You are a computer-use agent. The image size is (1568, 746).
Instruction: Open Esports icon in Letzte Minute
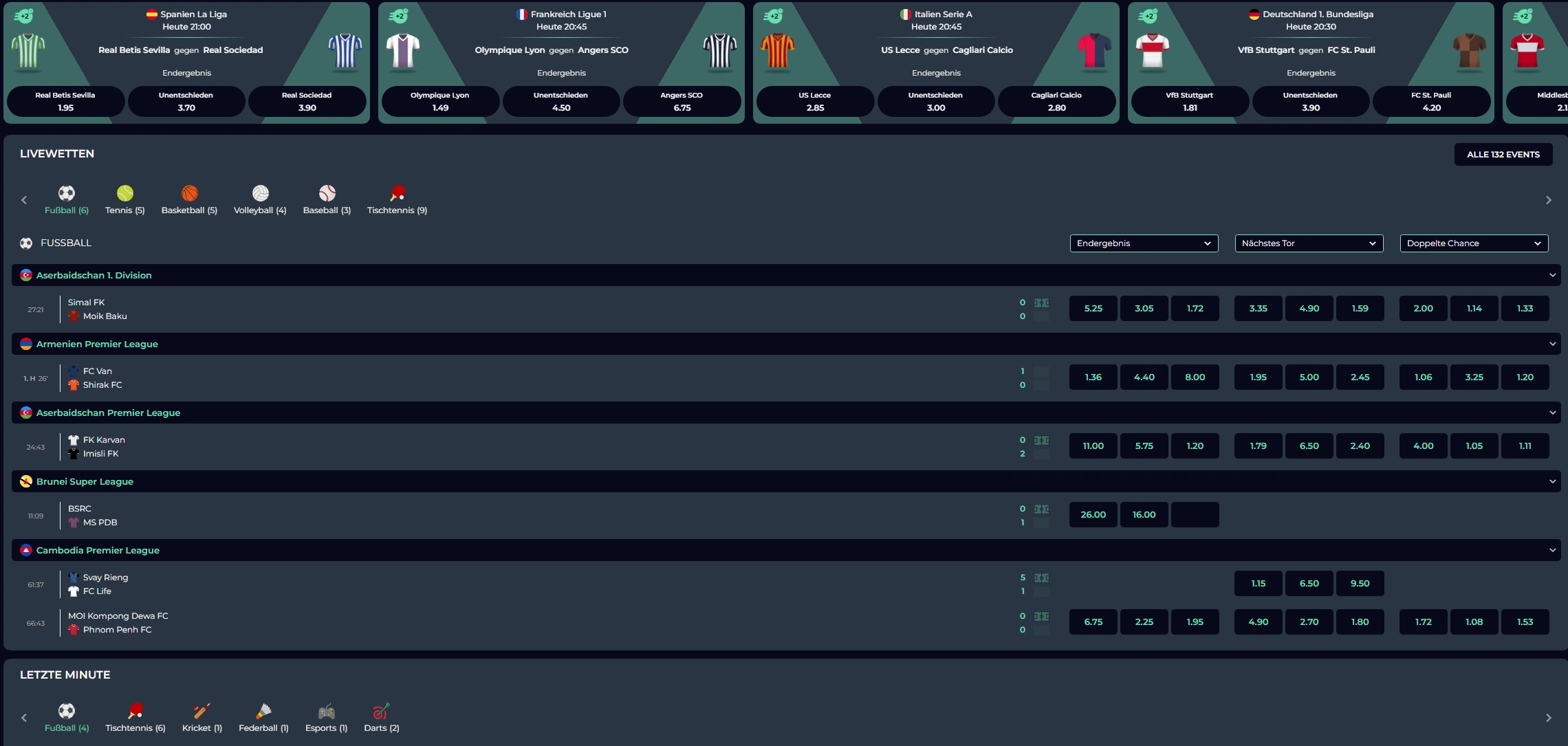click(x=326, y=711)
